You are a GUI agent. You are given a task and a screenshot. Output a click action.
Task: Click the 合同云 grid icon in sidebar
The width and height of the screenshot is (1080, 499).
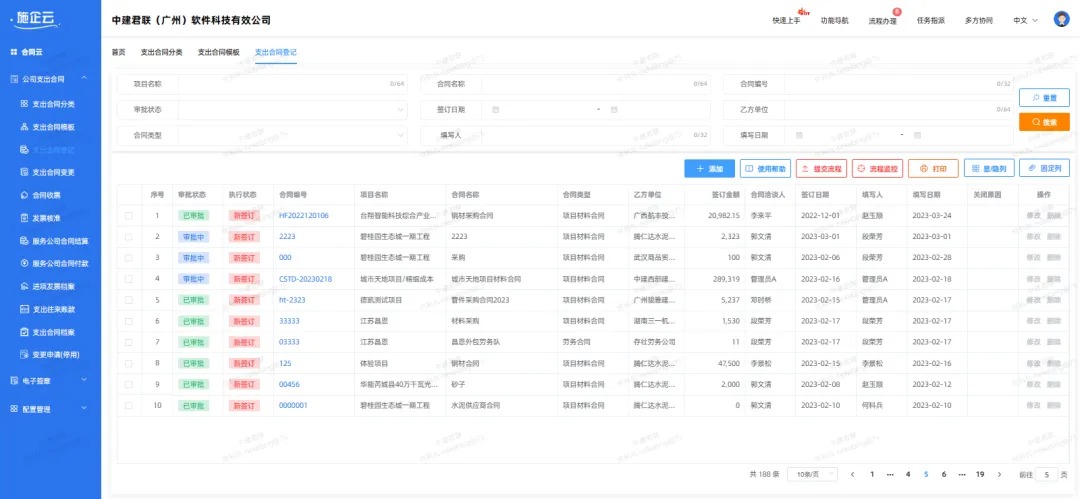14,52
